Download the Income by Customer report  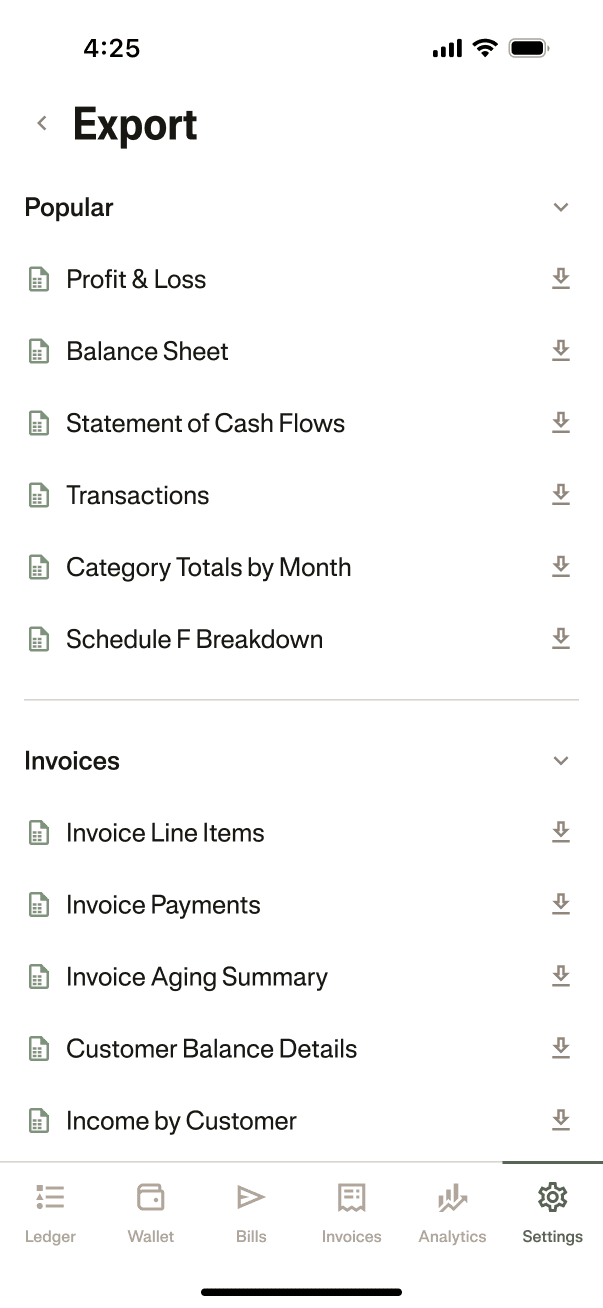(561, 1120)
